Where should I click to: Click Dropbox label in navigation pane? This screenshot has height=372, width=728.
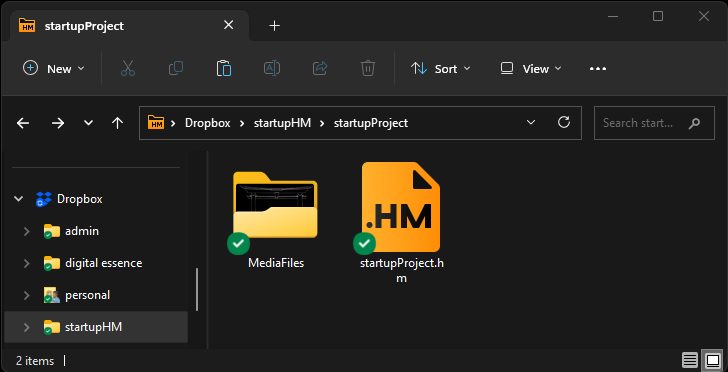[x=79, y=199]
